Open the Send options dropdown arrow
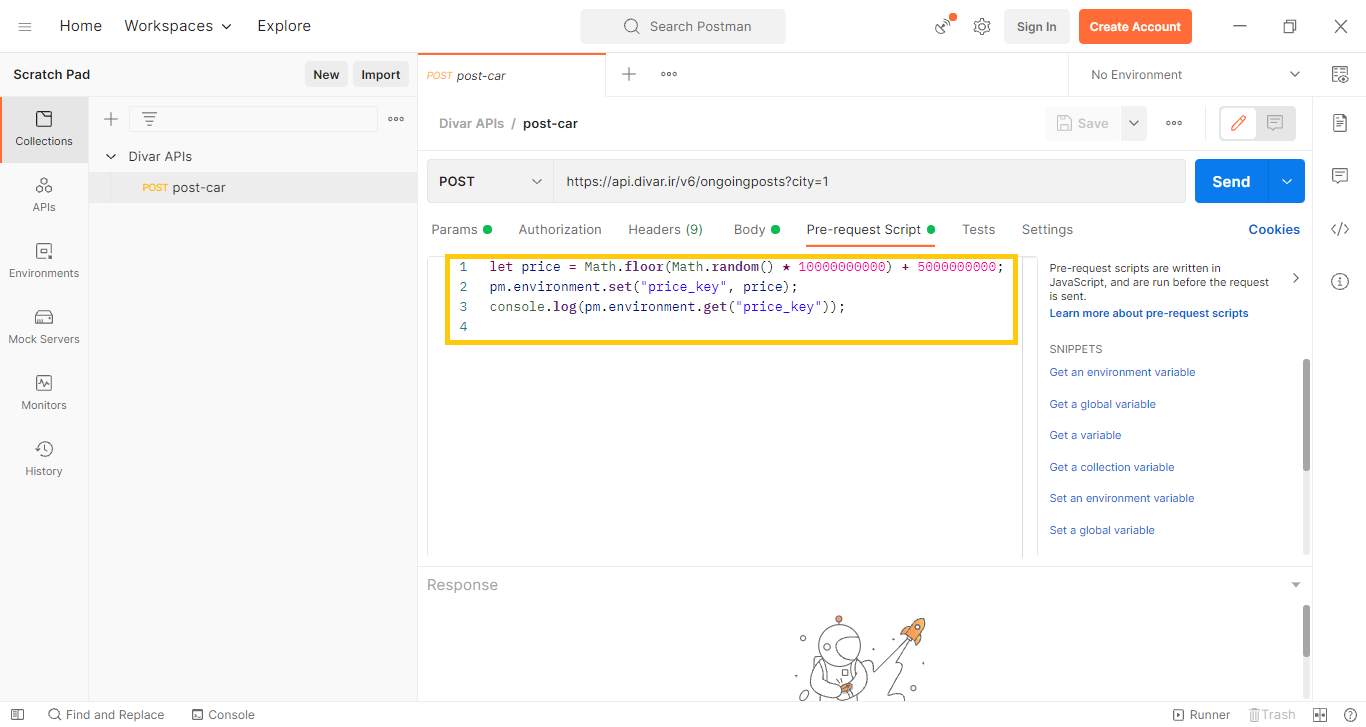 pos(1287,181)
